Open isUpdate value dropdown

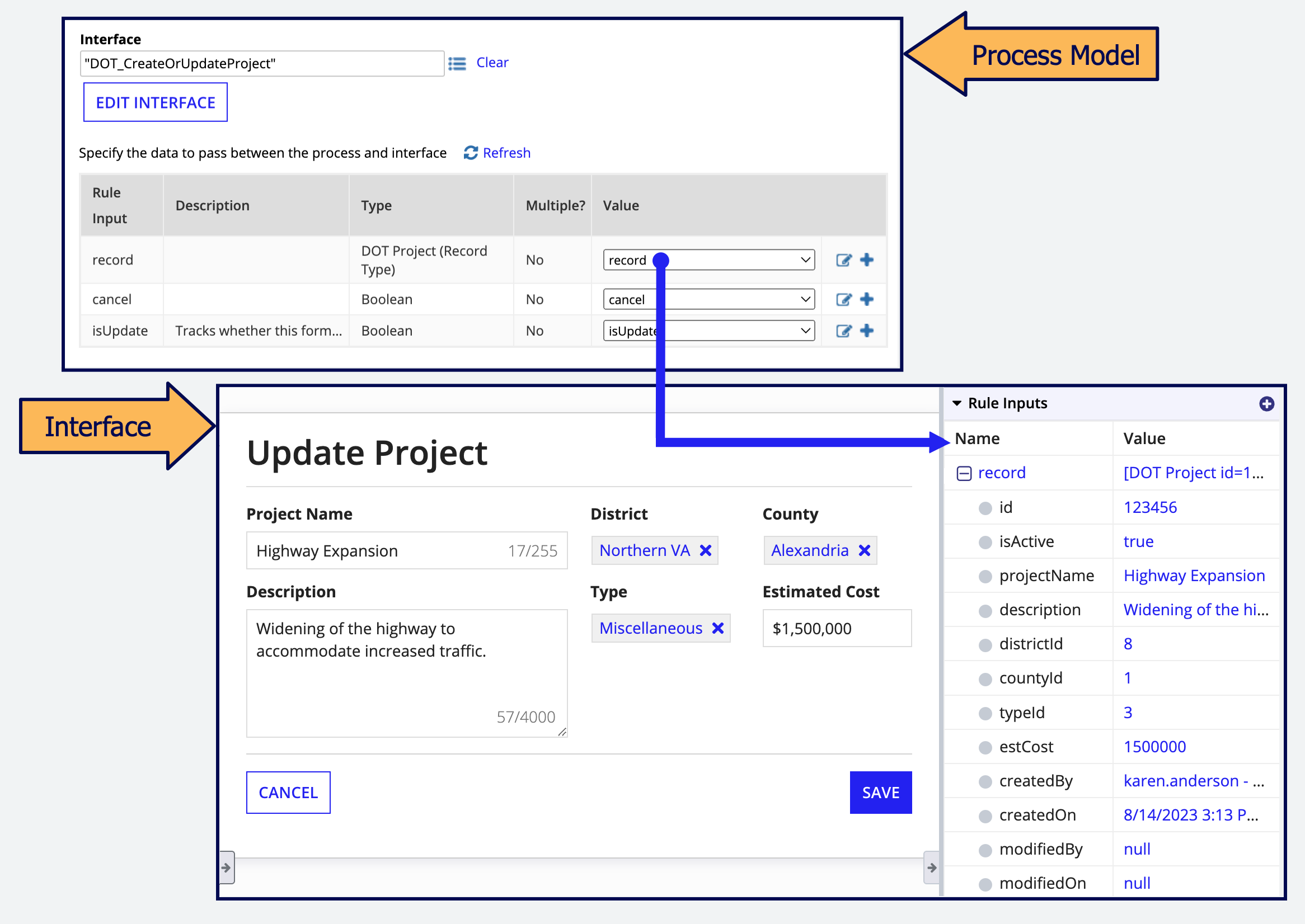[708, 331]
